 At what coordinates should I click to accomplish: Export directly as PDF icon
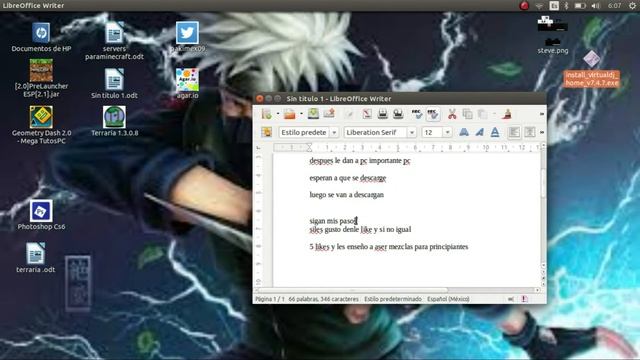(367, 114)
